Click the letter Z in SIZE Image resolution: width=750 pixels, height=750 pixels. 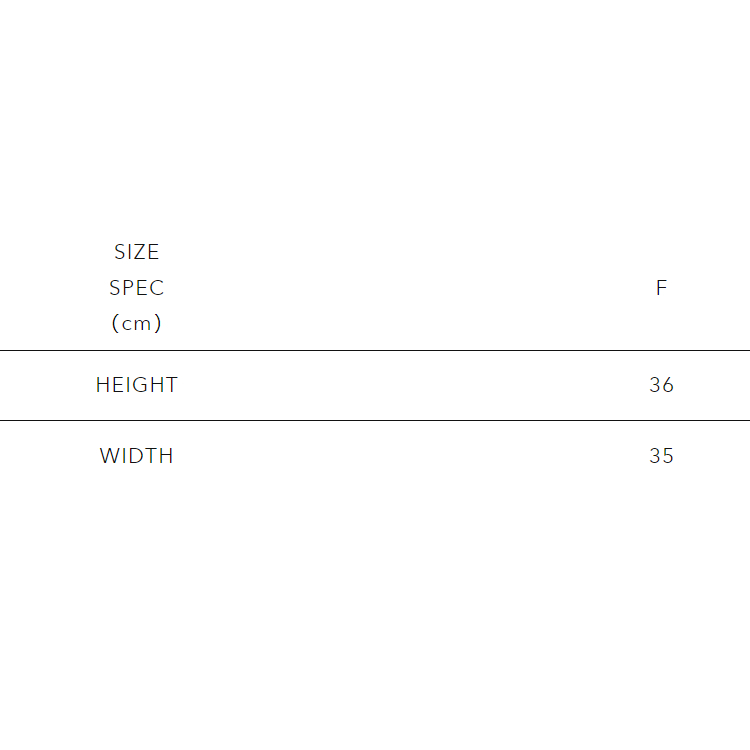click(x=139, y=252)
